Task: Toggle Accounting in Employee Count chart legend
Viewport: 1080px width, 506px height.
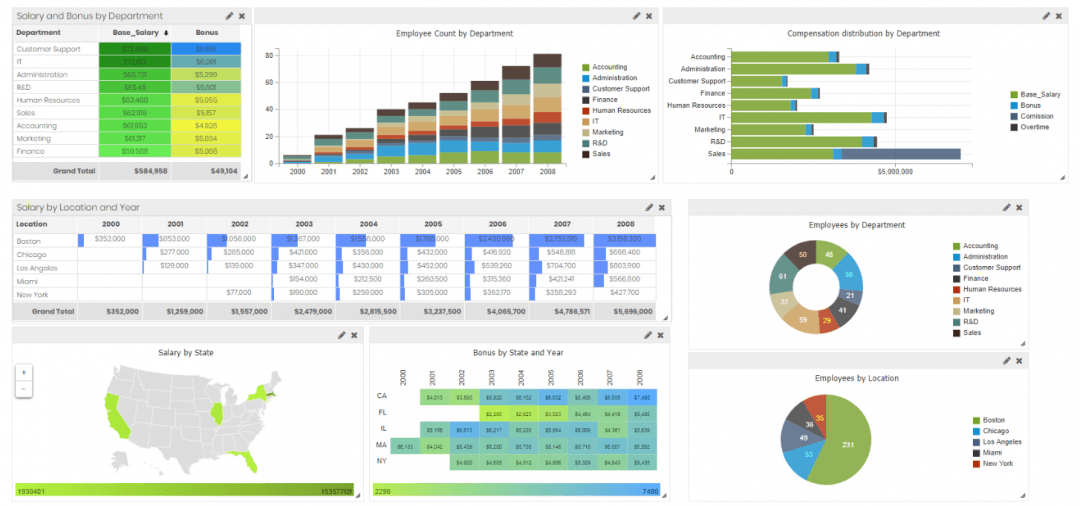Action: click(605, 67)
